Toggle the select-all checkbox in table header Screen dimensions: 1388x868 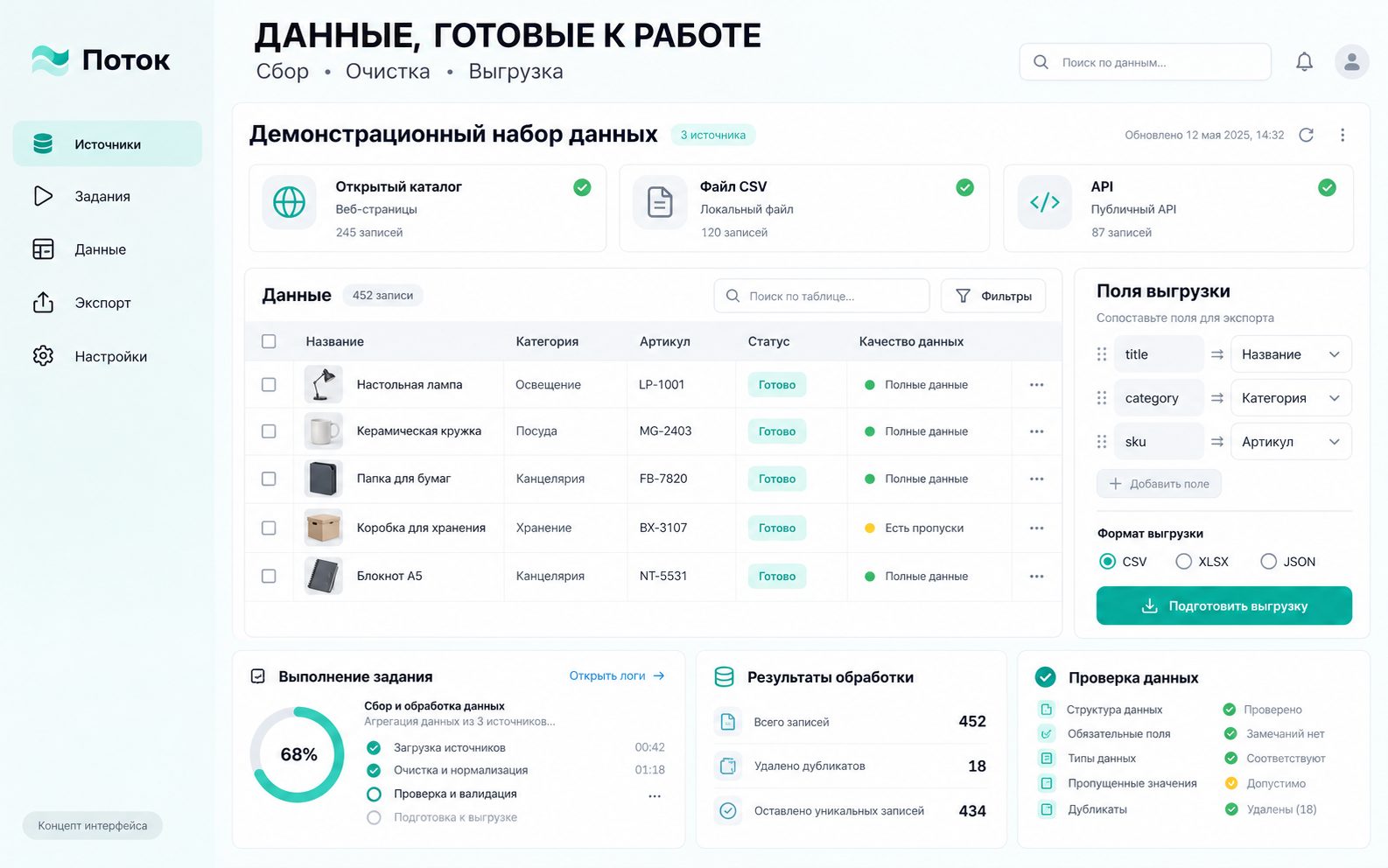269,341
